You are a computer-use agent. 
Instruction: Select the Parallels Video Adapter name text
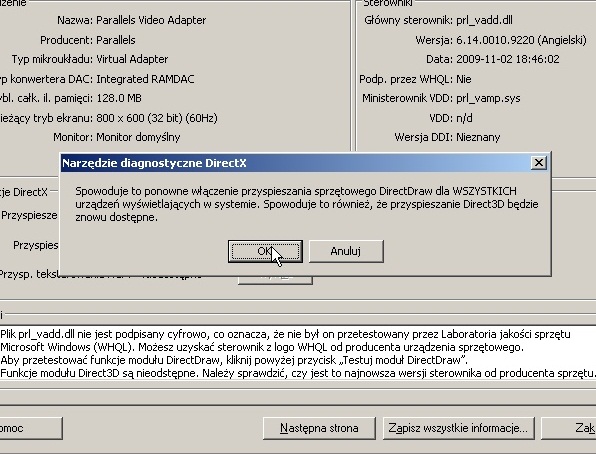(151, 20)
